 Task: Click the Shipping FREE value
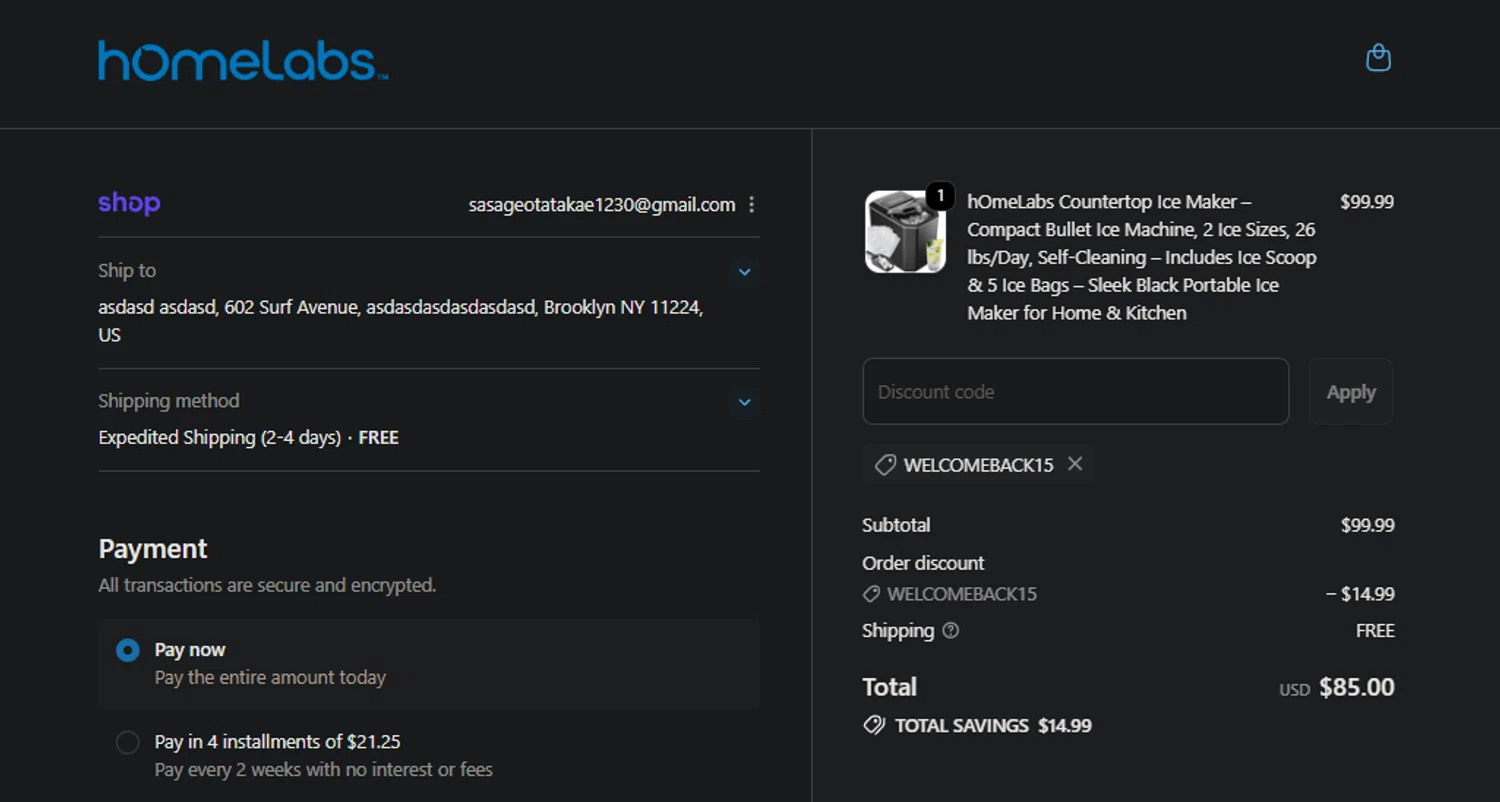pos(1375,631)
